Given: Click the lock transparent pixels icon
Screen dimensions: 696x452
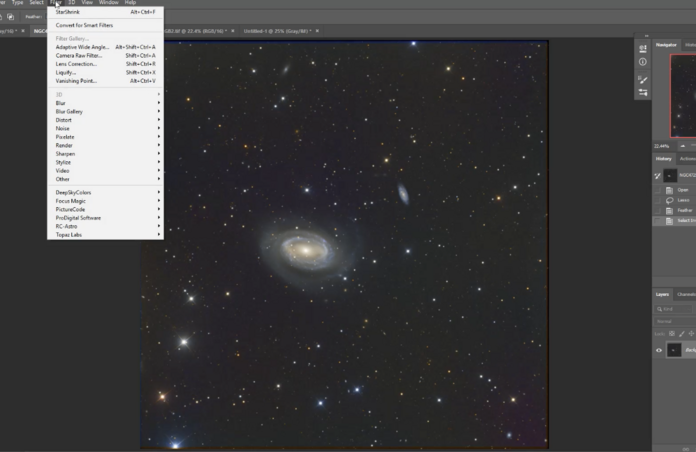Looking at the screenshot, I should pyautogui.click(x=672, y=333).
